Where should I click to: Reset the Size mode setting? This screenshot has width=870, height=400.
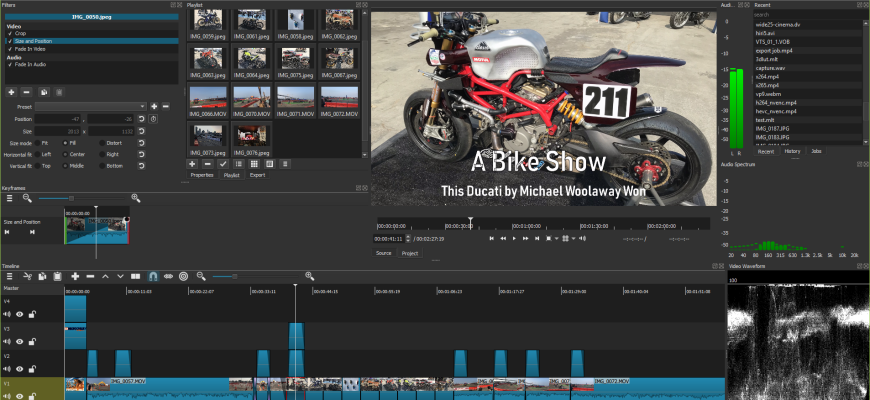[x=141, y=143]
